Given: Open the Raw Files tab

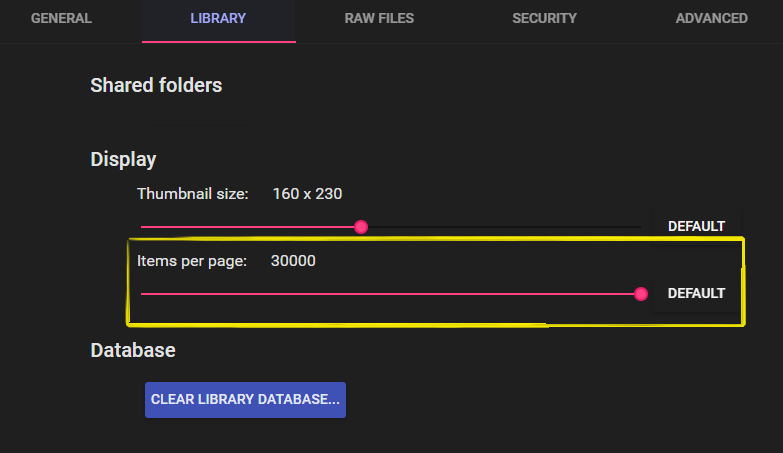Looking at the screenshot, I should pos(379,18).
